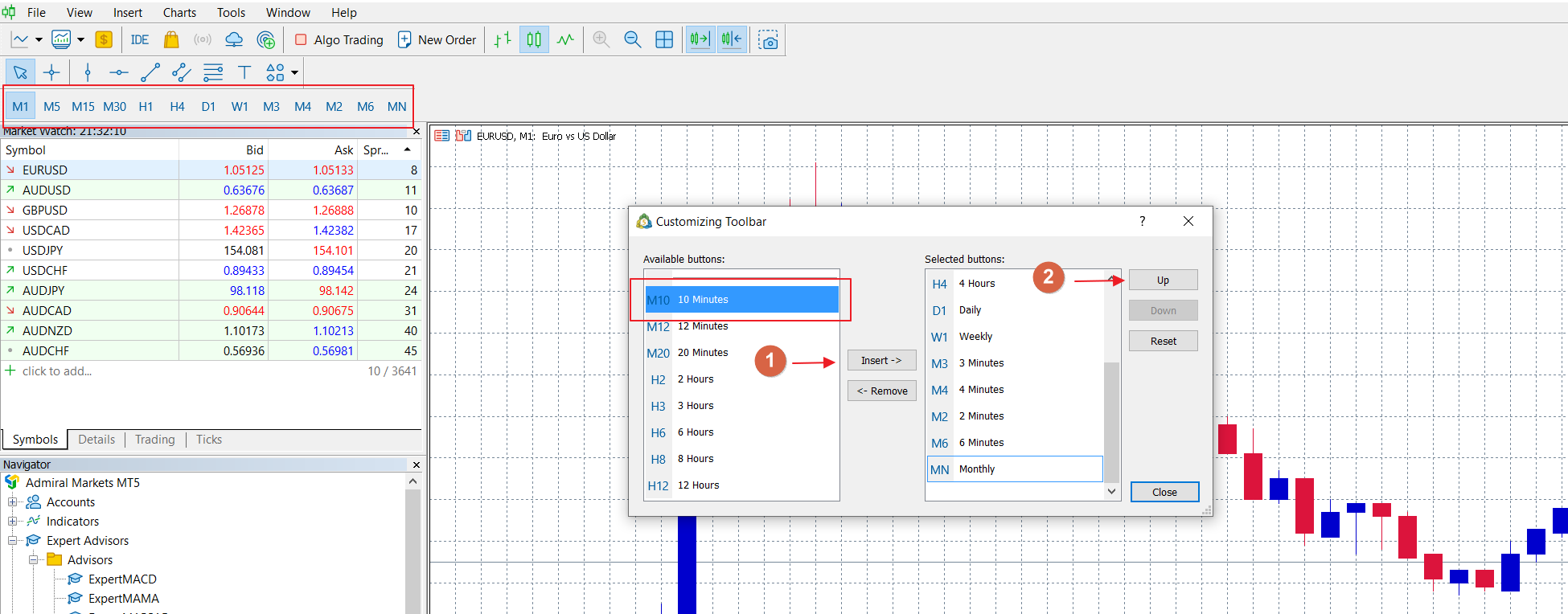Select W1 Weekly in Selected buttons
The height and width of the screenshot is (614, 1568).
pyautogui.click(x=1015, y=336)
